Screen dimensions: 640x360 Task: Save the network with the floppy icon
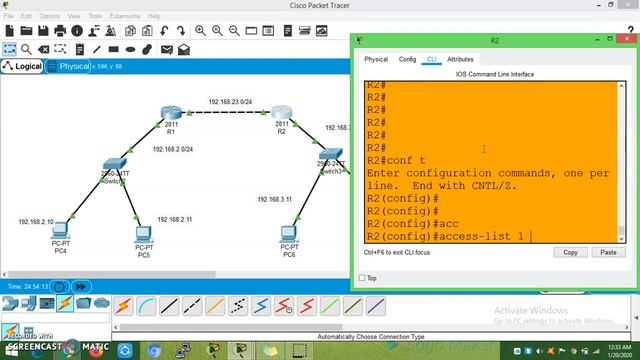pyautogui.click(x=43, y=31)
